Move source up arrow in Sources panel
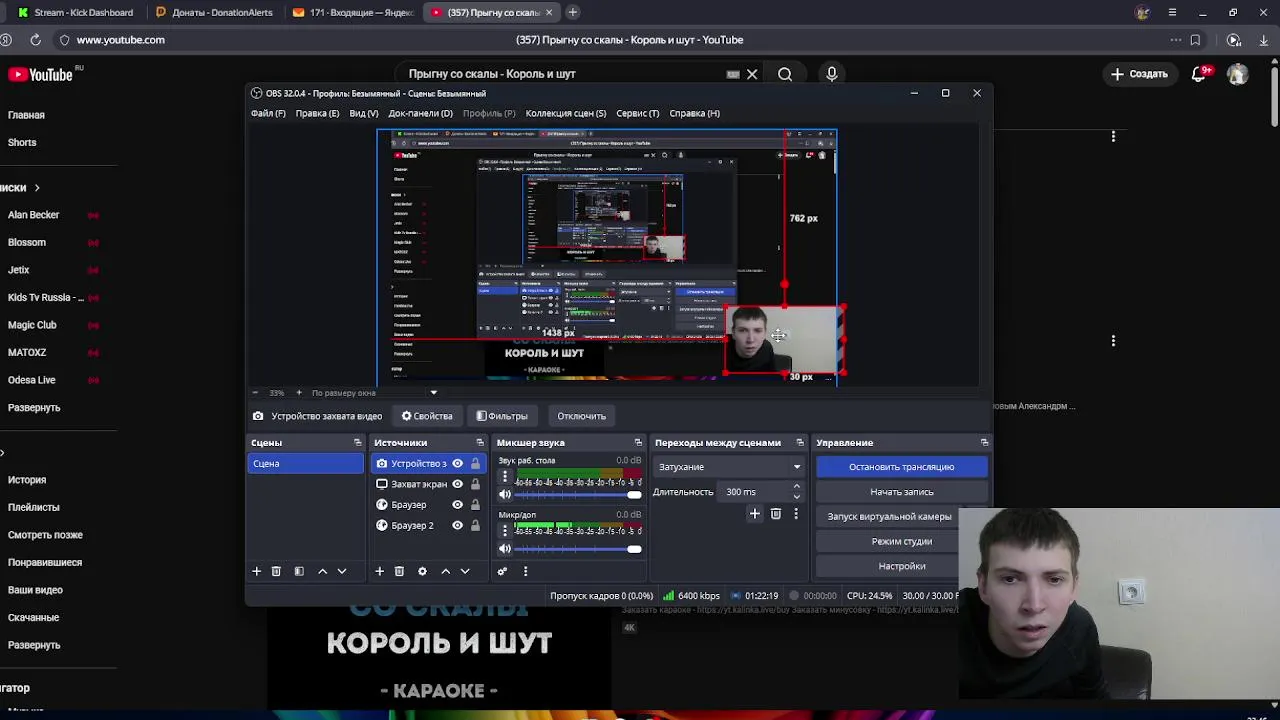Image resolution: width=1280 pixels, height=720 pixels. (445, 571)
